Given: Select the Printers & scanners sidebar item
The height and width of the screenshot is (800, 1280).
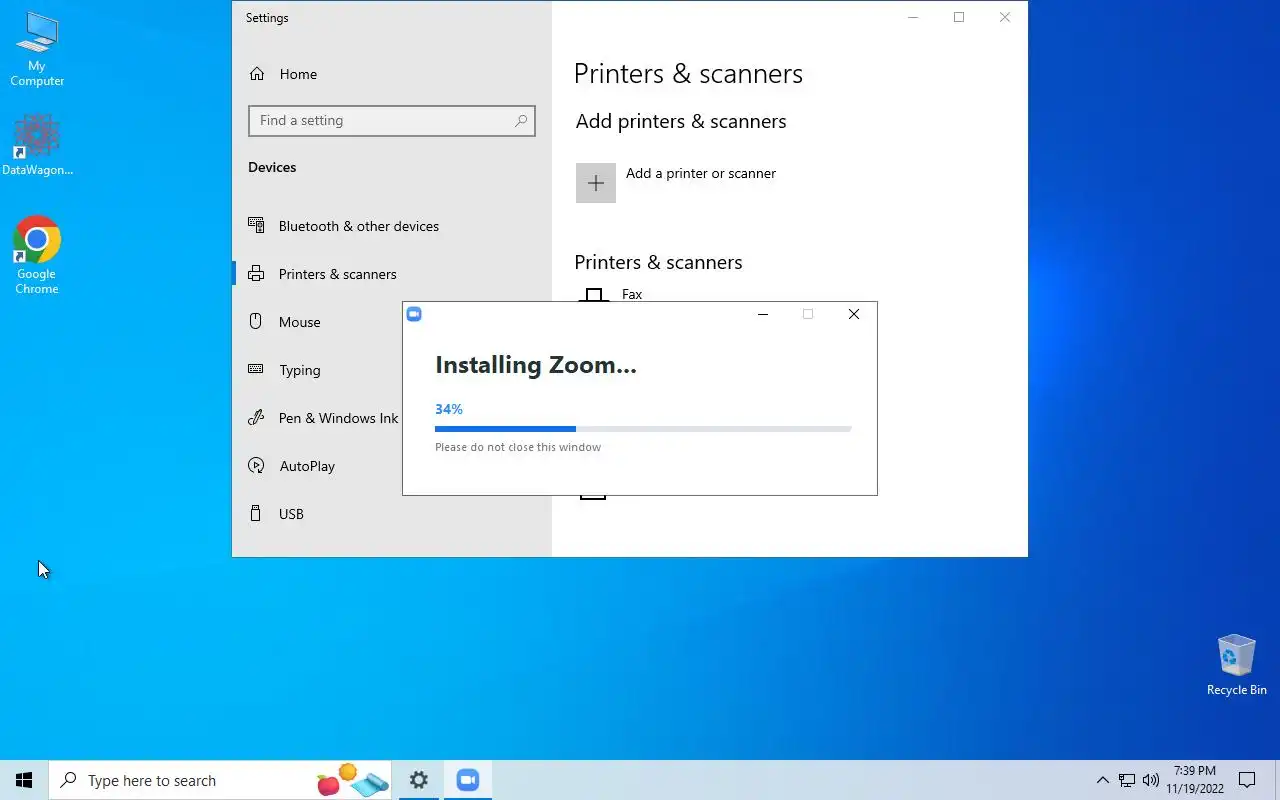Looking at the screenshot, I should click(392, 274).
